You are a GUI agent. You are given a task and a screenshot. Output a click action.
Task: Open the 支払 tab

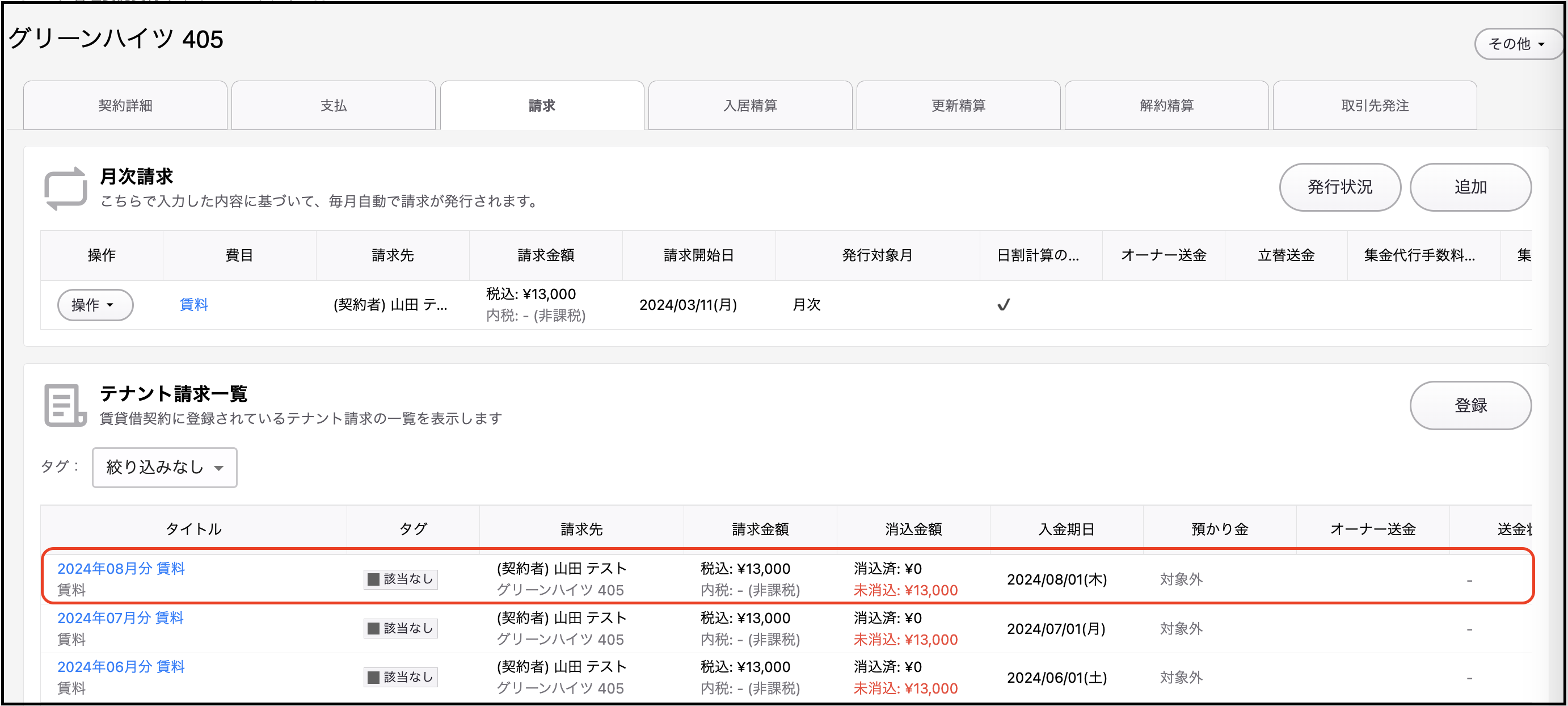point(334,106)
